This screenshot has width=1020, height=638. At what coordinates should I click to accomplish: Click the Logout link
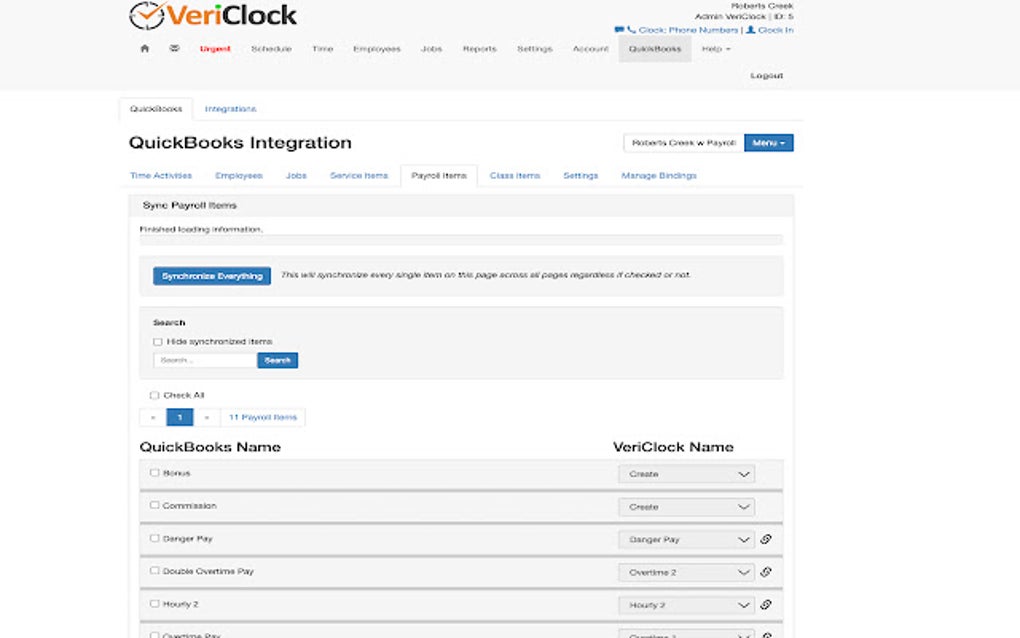(x=766, y=74)
